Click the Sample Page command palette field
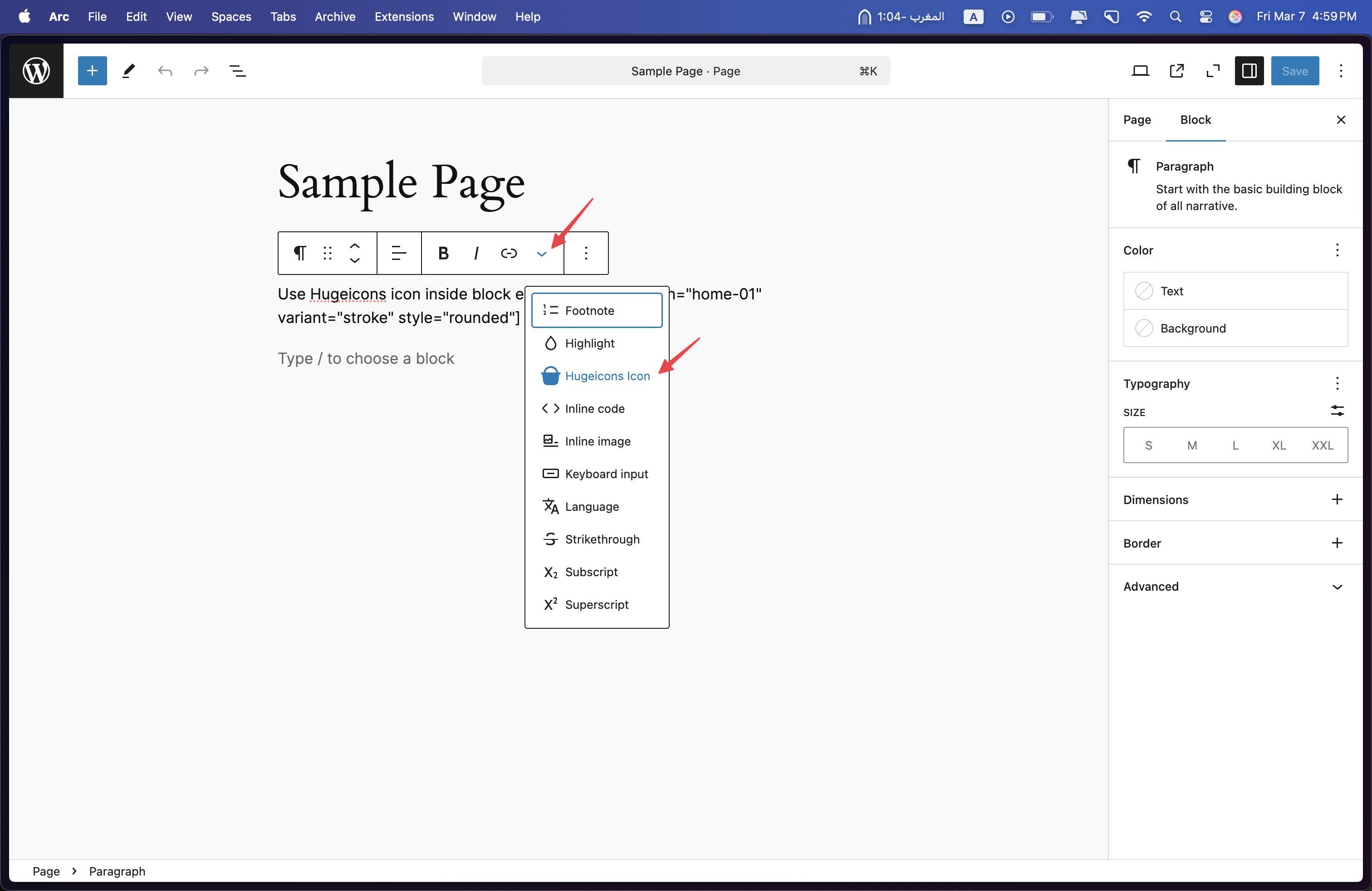The image size is (1372, 891). (685, 71)
